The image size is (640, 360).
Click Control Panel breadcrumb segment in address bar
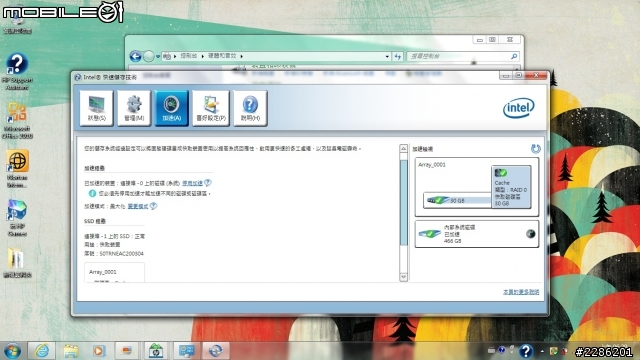tap(189, 56)
